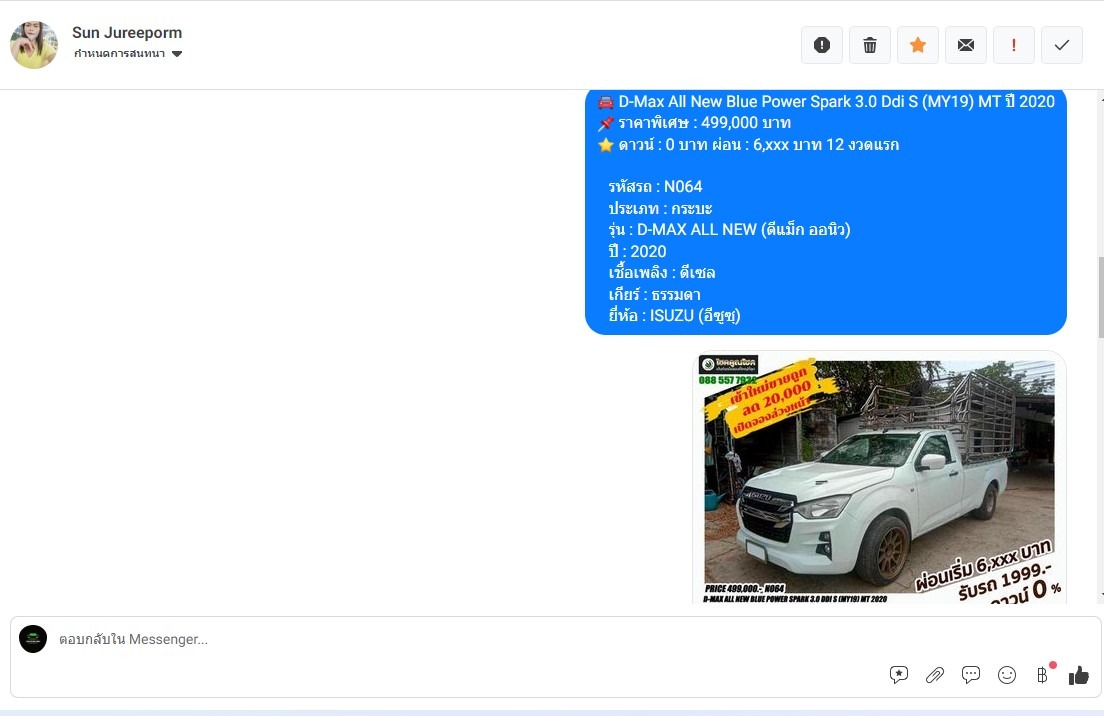Select the เชื้อเพลิง : ดีเซล line
Viewport: 1104px width, 716px height.
tap(662, 272)
